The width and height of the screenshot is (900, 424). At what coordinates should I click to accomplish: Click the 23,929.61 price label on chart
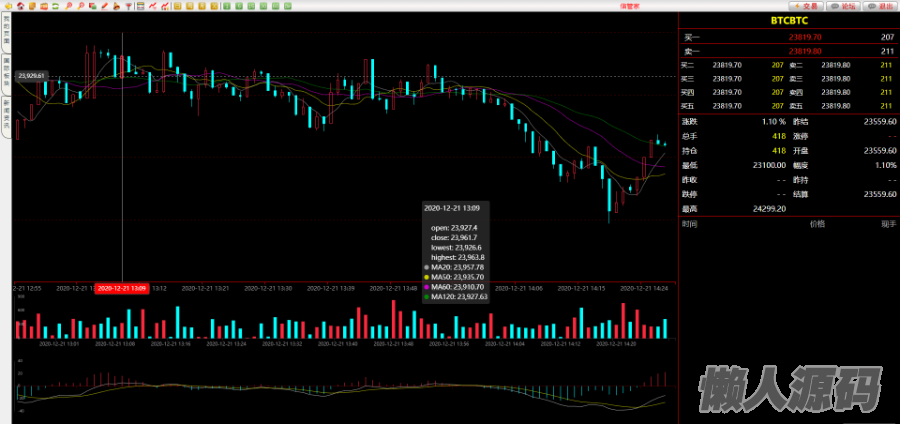tap(32, 76)
